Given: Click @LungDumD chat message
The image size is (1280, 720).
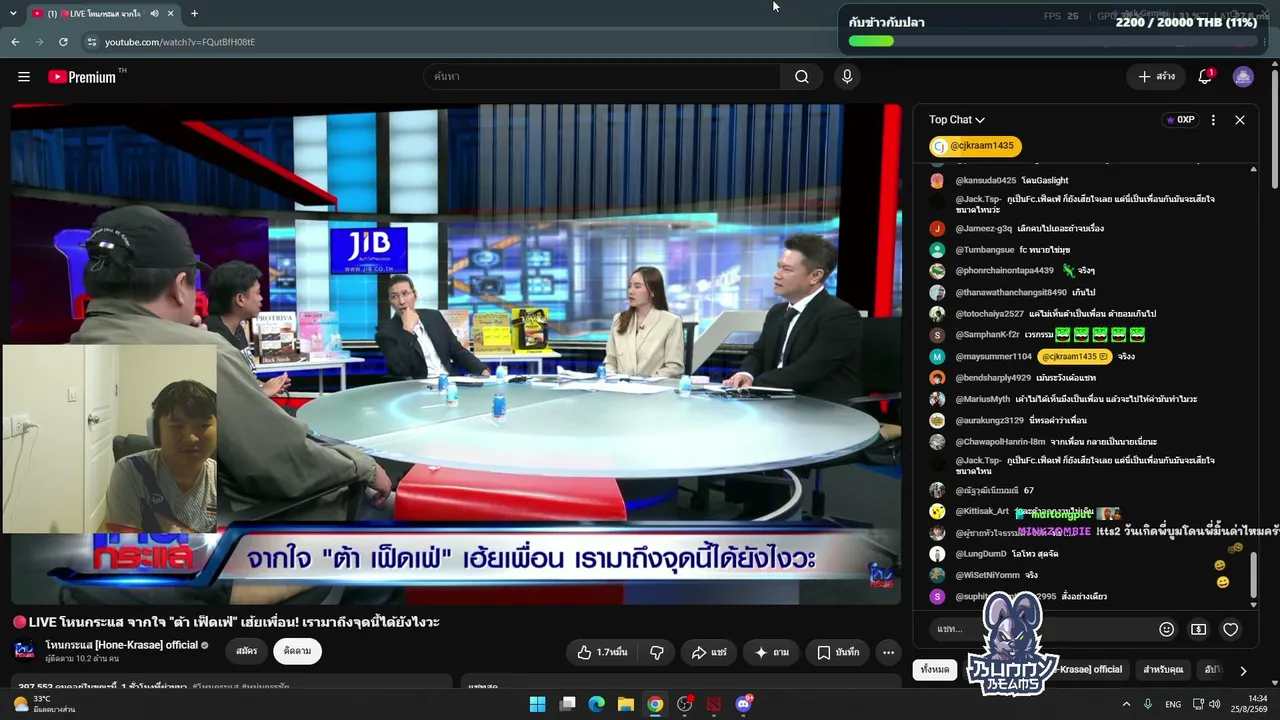Looking at the screenshot, I should tap(1035, 554).
